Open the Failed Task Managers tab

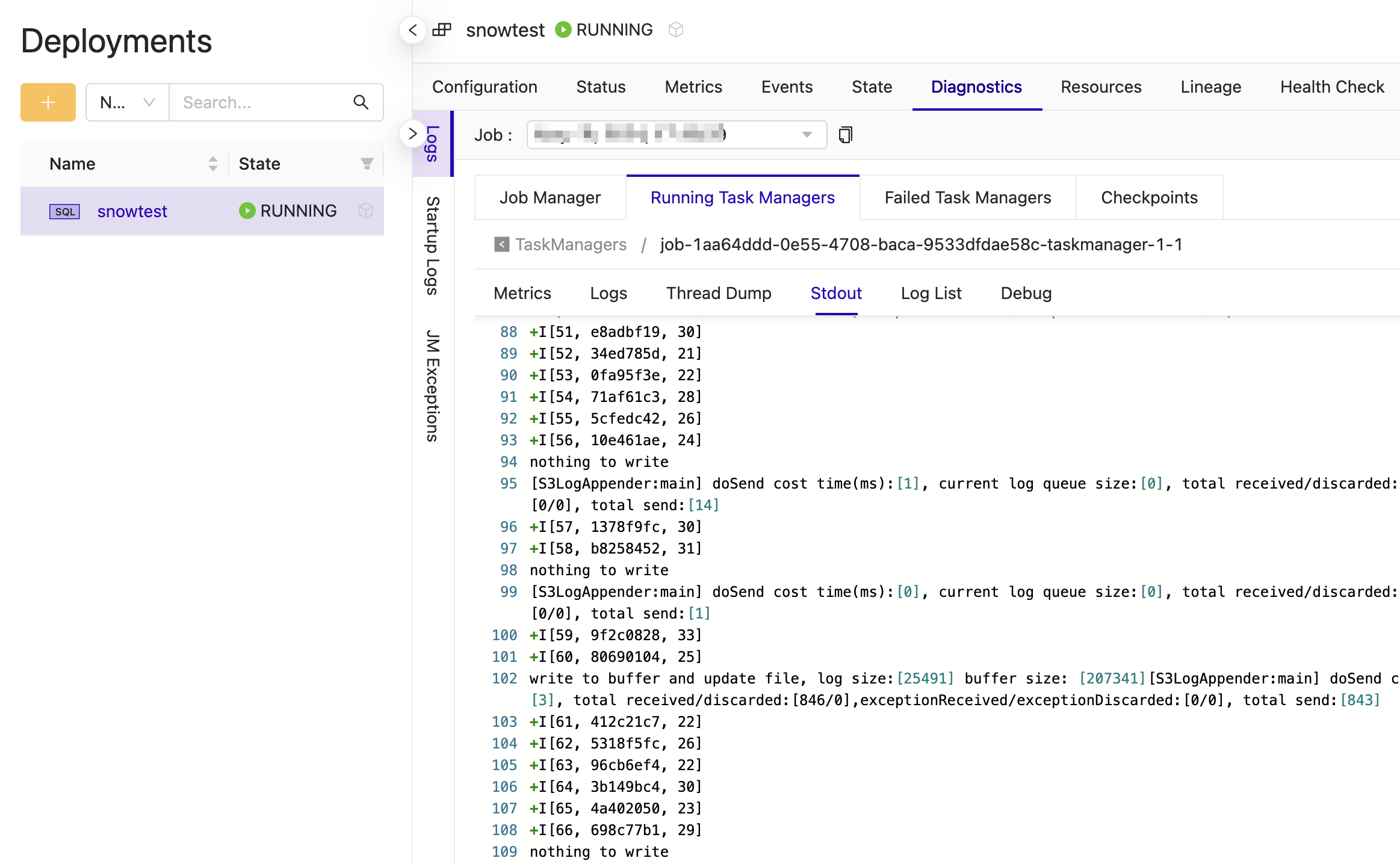click(x=967, y=197)
